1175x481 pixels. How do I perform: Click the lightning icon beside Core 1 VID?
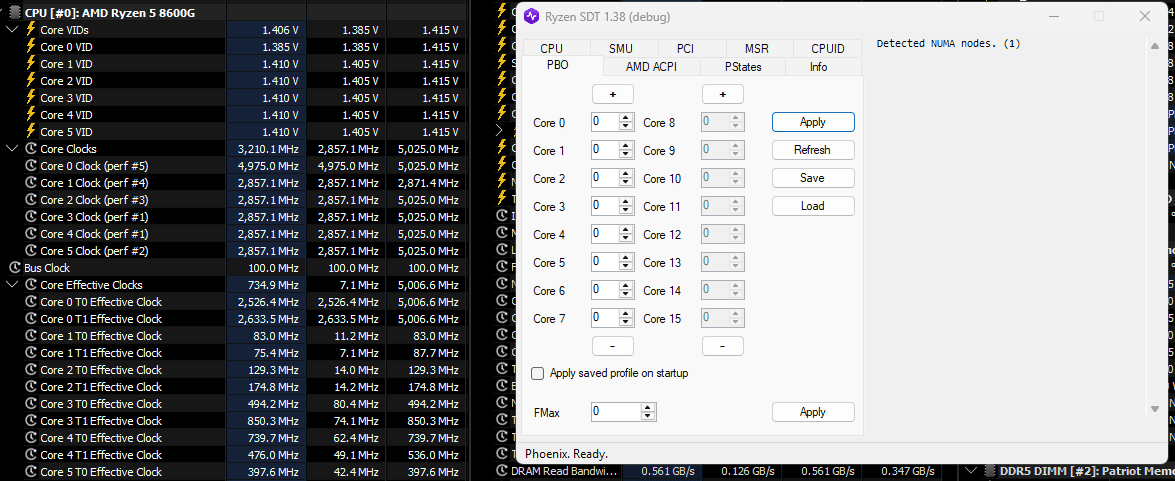31,64
